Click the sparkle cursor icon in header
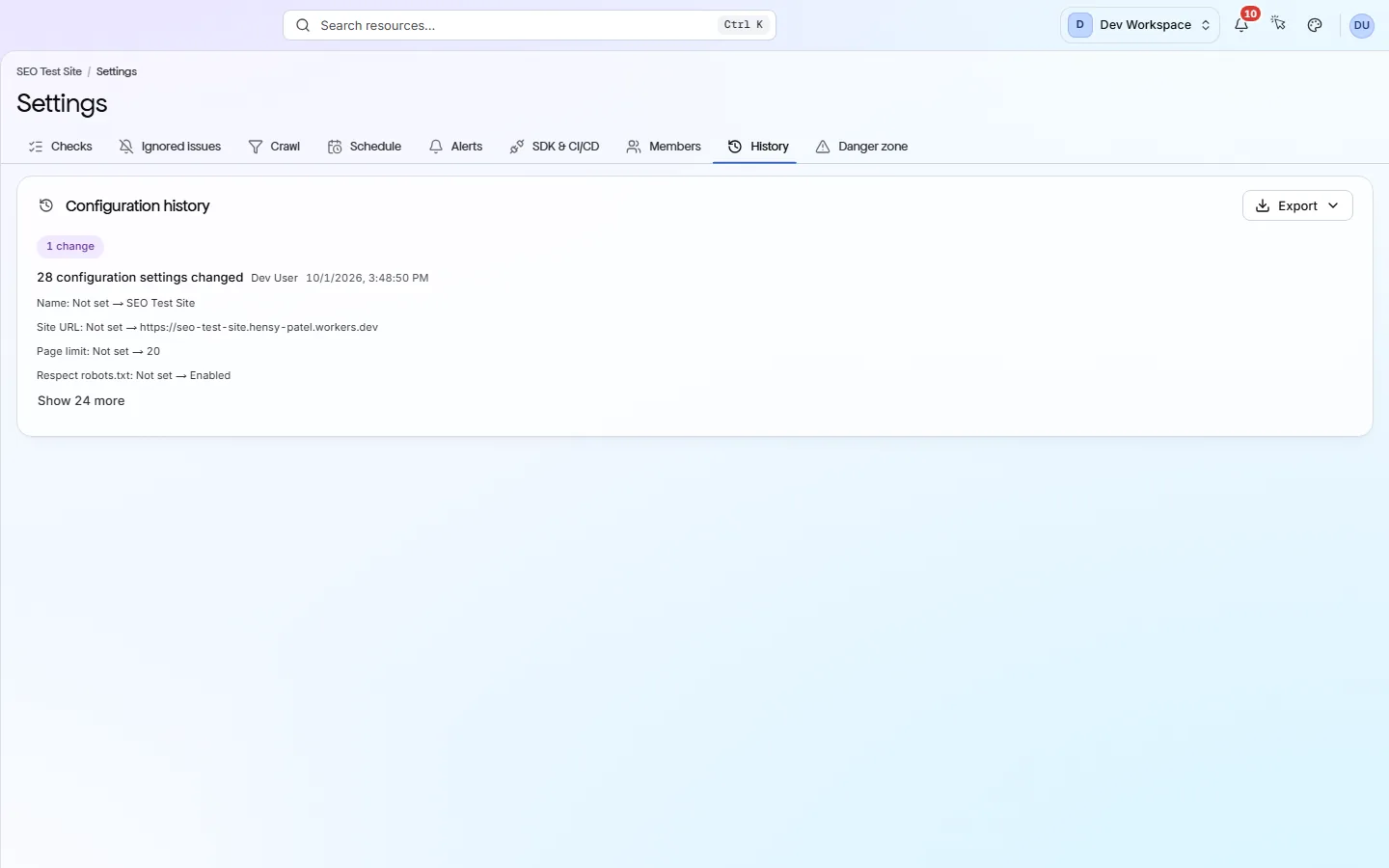 (1278, 24)
